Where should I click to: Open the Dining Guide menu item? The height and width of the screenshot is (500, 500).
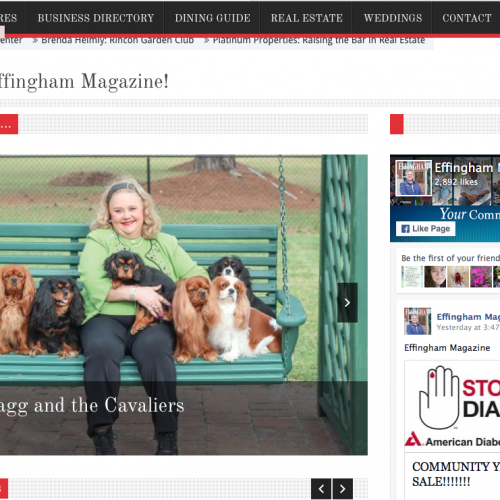point(212,18)
